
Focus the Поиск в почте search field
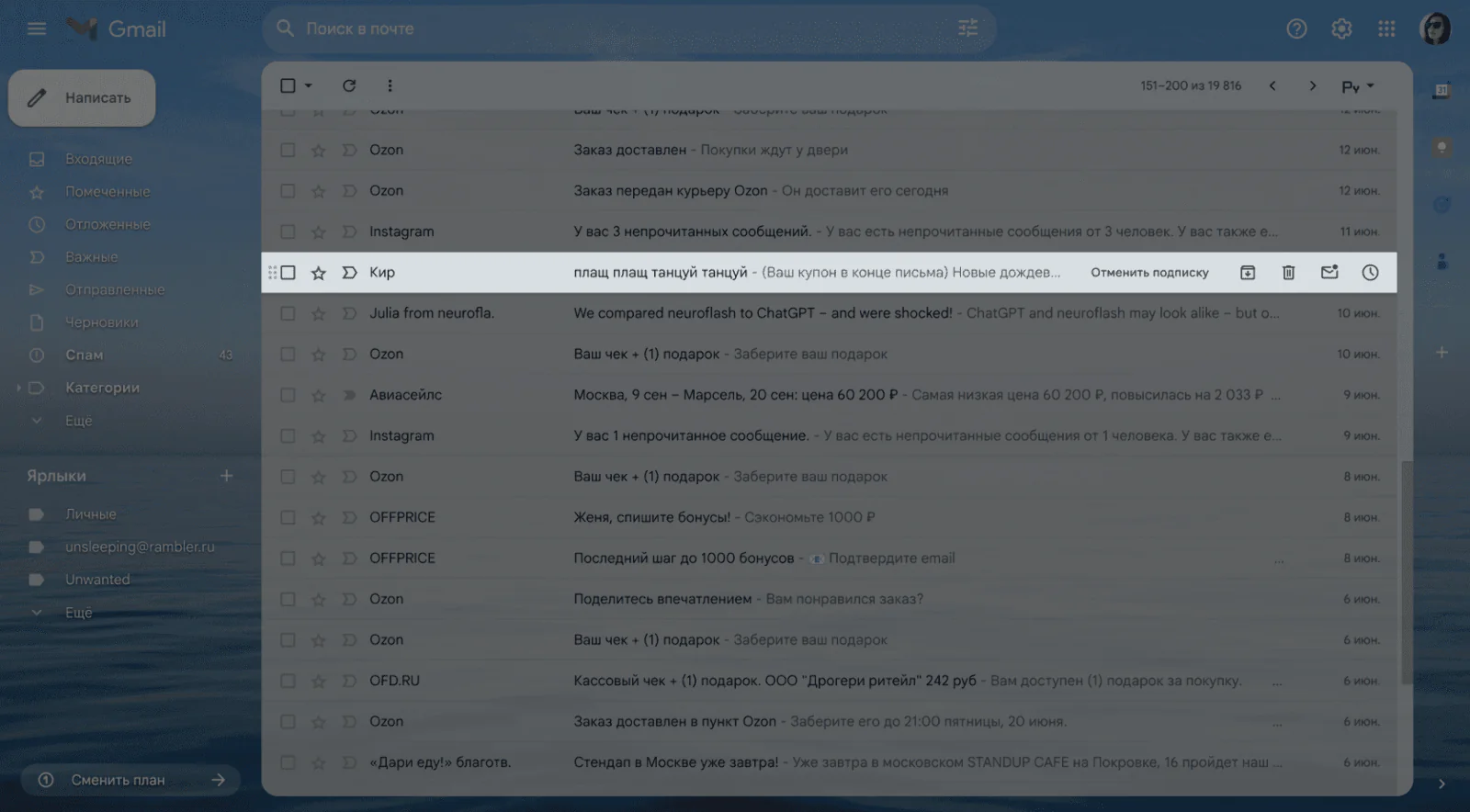point(629,28)
